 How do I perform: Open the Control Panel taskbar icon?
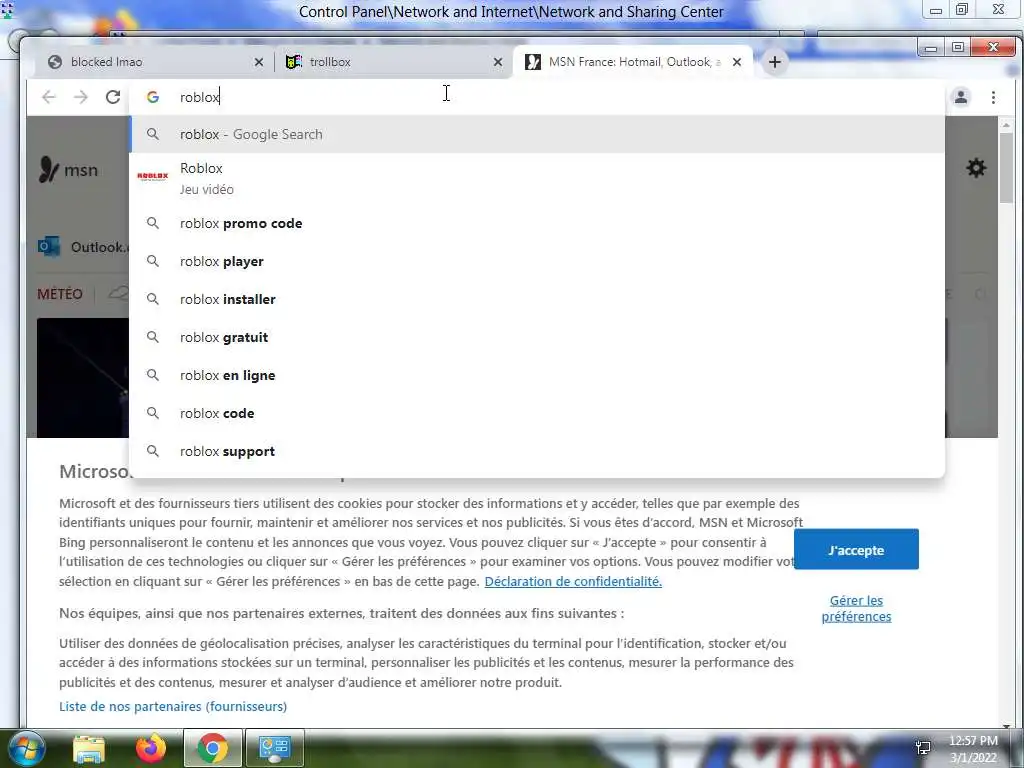click(x=274, y=748)
